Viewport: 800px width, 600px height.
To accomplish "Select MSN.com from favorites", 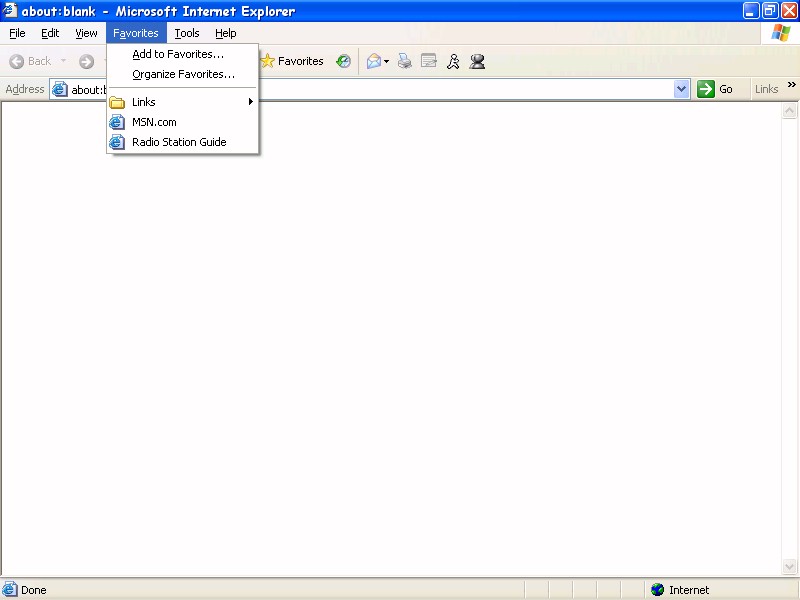I will [x=183, y=122].
